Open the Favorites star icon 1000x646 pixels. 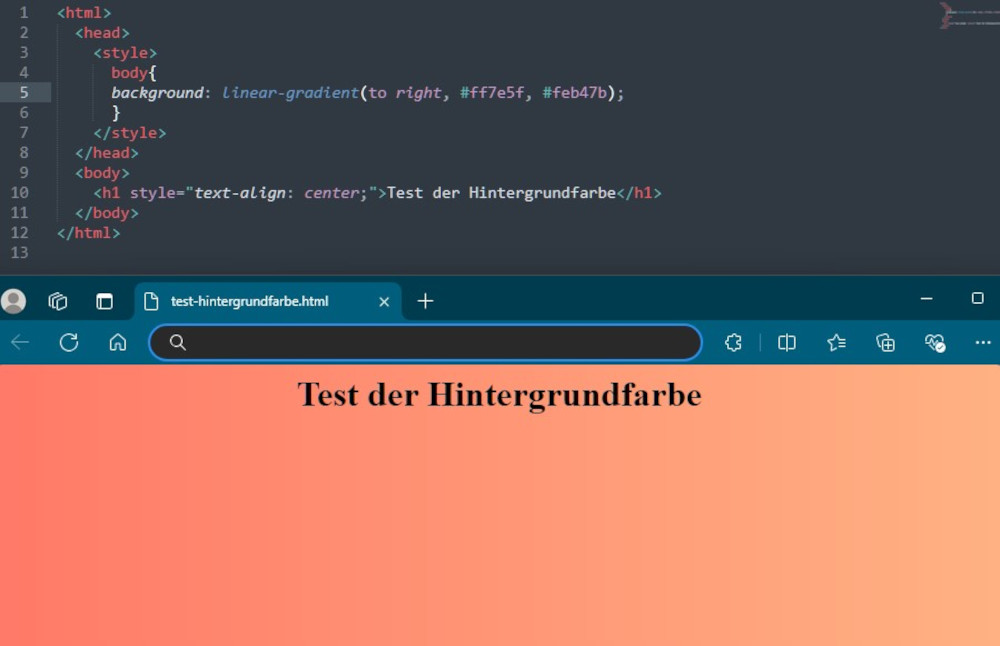pyautogui.click(x=836, y=343)
